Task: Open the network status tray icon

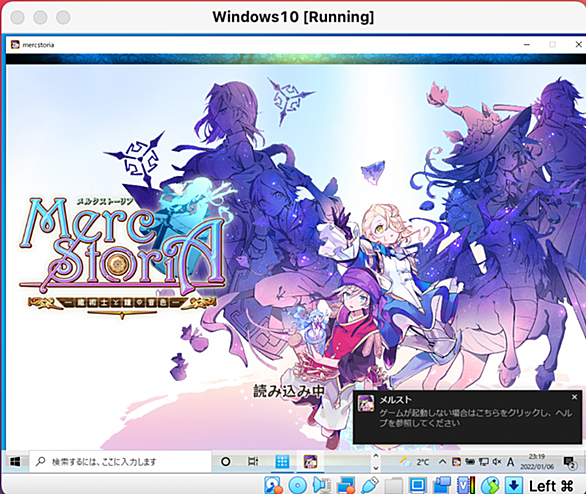Action: [484, 462]
